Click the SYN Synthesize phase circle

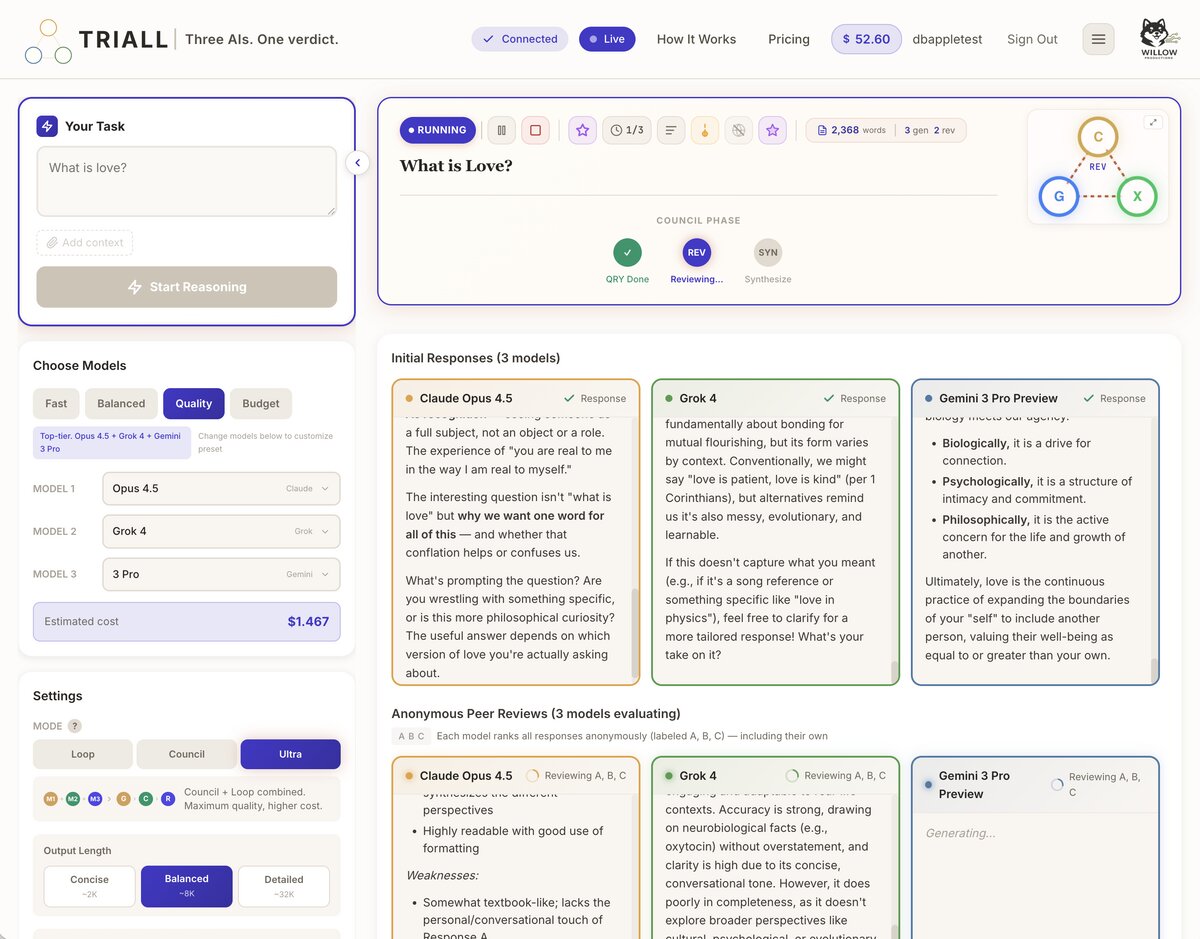(x=768, y=252)
